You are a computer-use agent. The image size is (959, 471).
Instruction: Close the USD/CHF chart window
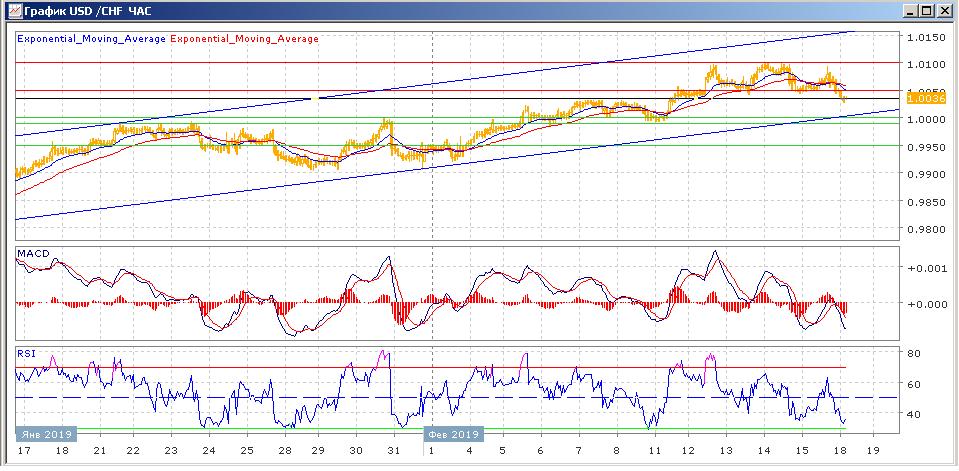point(943,10)
